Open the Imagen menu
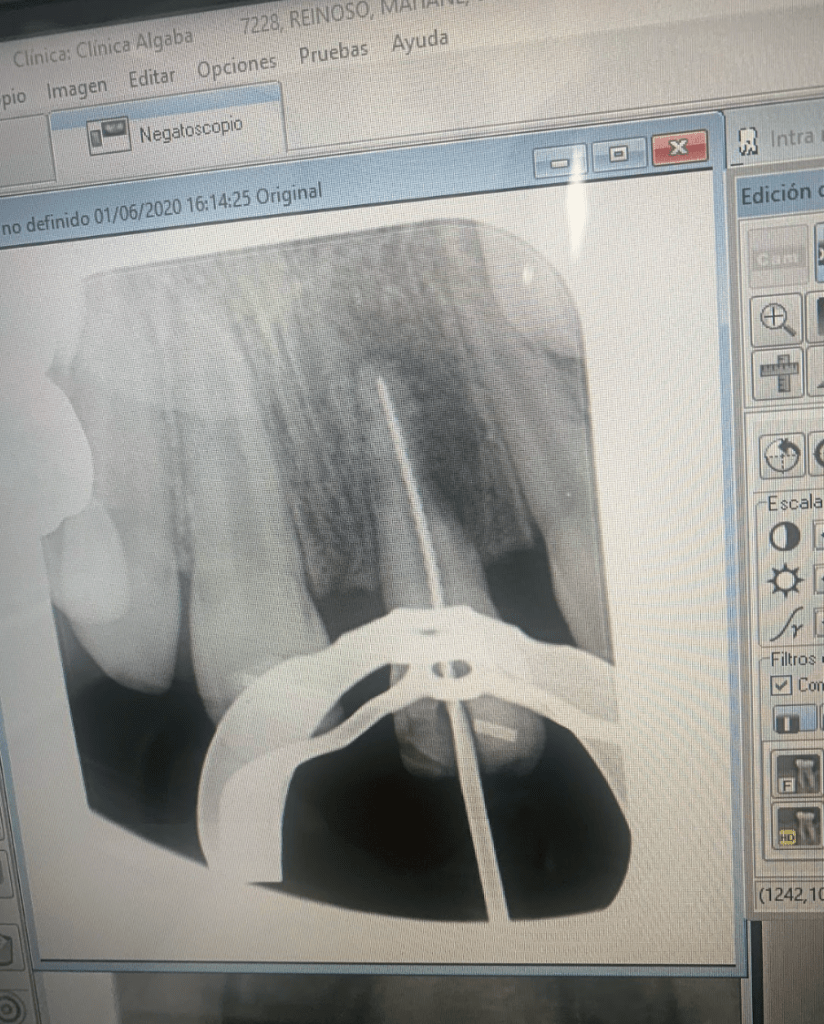 [x=76, y=89]
